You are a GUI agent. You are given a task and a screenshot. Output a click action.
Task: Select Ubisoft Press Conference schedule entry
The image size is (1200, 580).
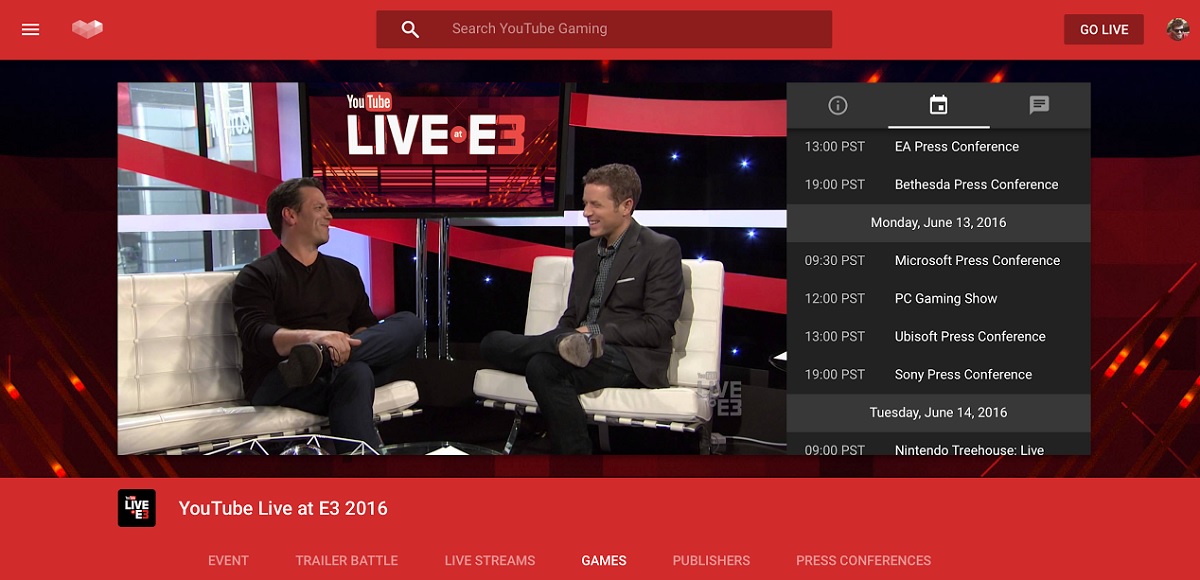(938, 336)
